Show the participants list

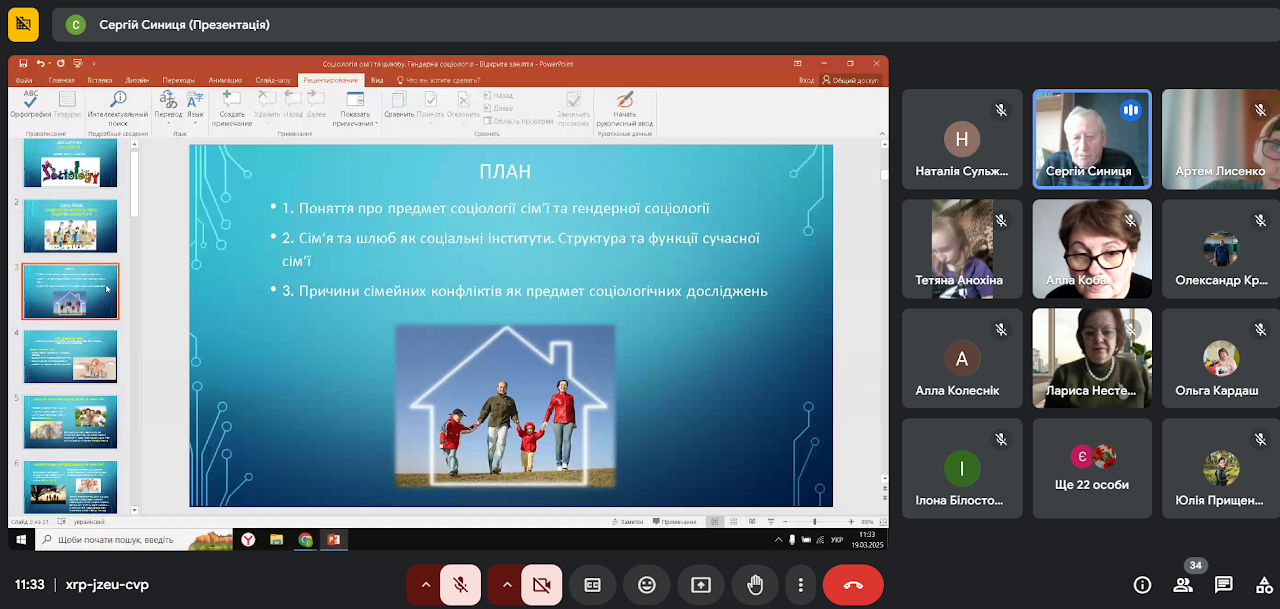[1183, 585]
